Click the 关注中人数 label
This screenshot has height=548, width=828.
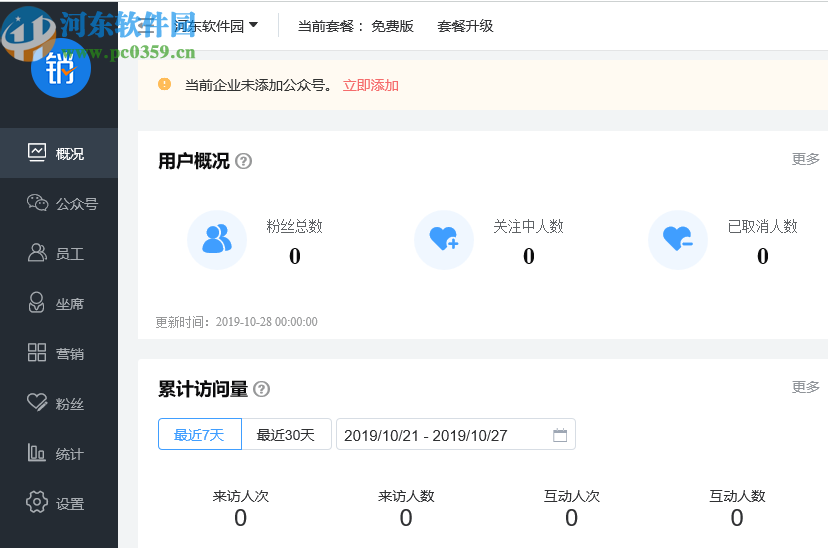(x=529, y=226)
